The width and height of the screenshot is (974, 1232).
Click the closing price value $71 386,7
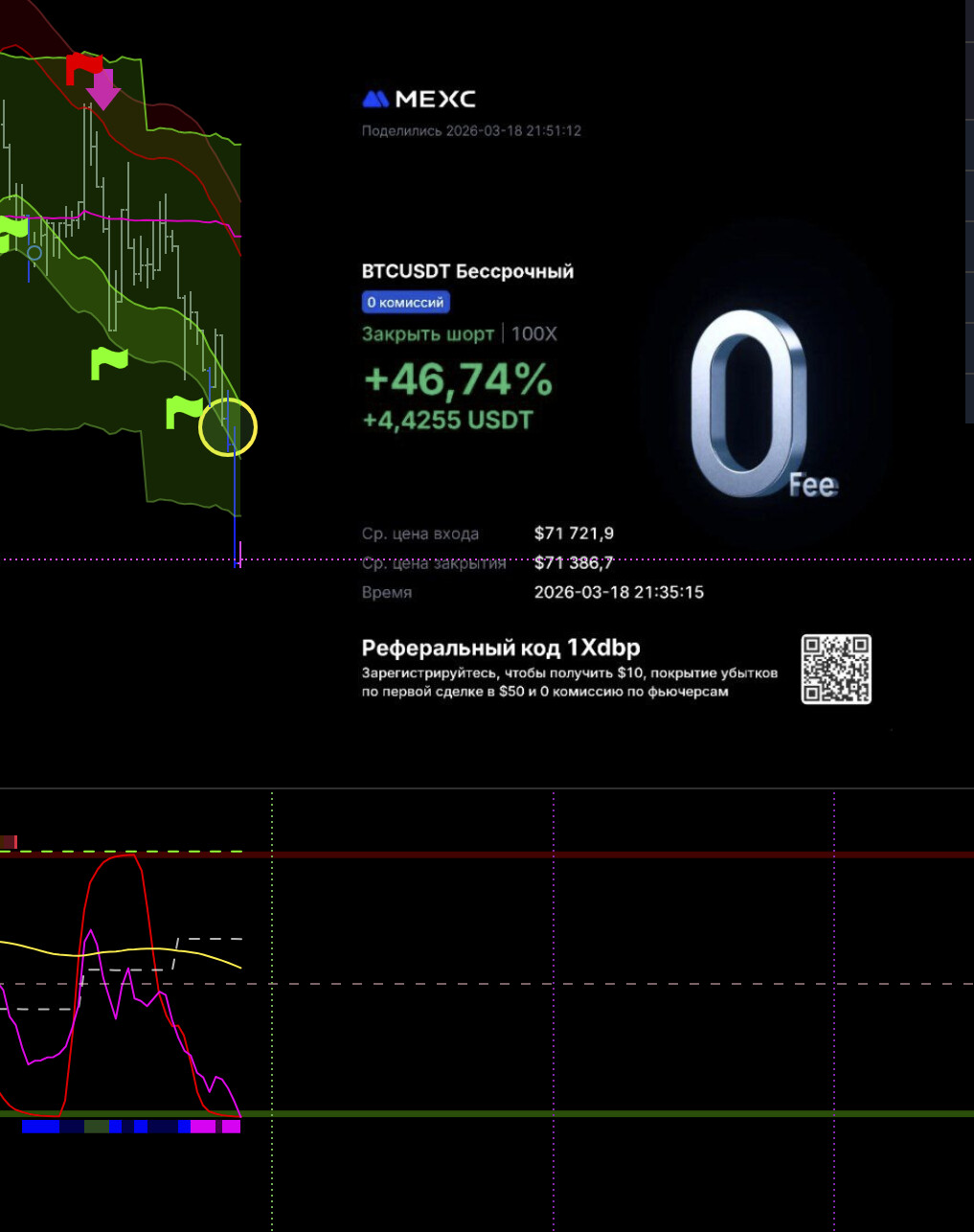coord(574,563)
